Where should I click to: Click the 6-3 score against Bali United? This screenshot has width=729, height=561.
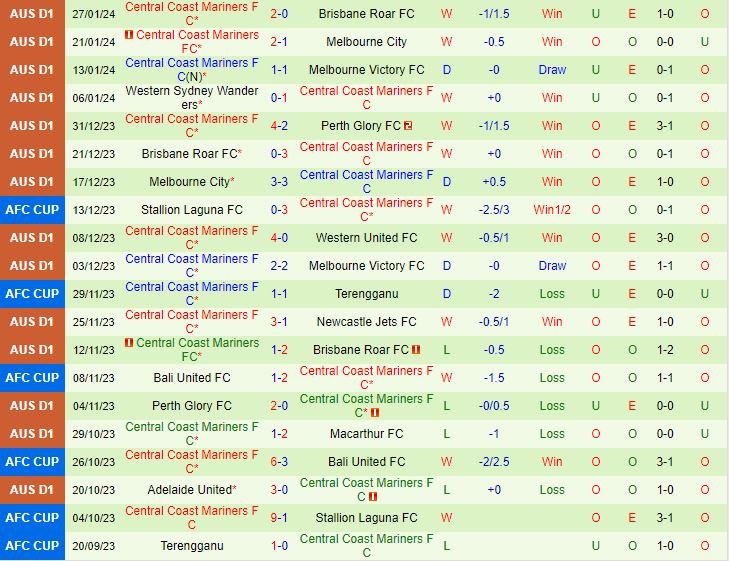279,462
